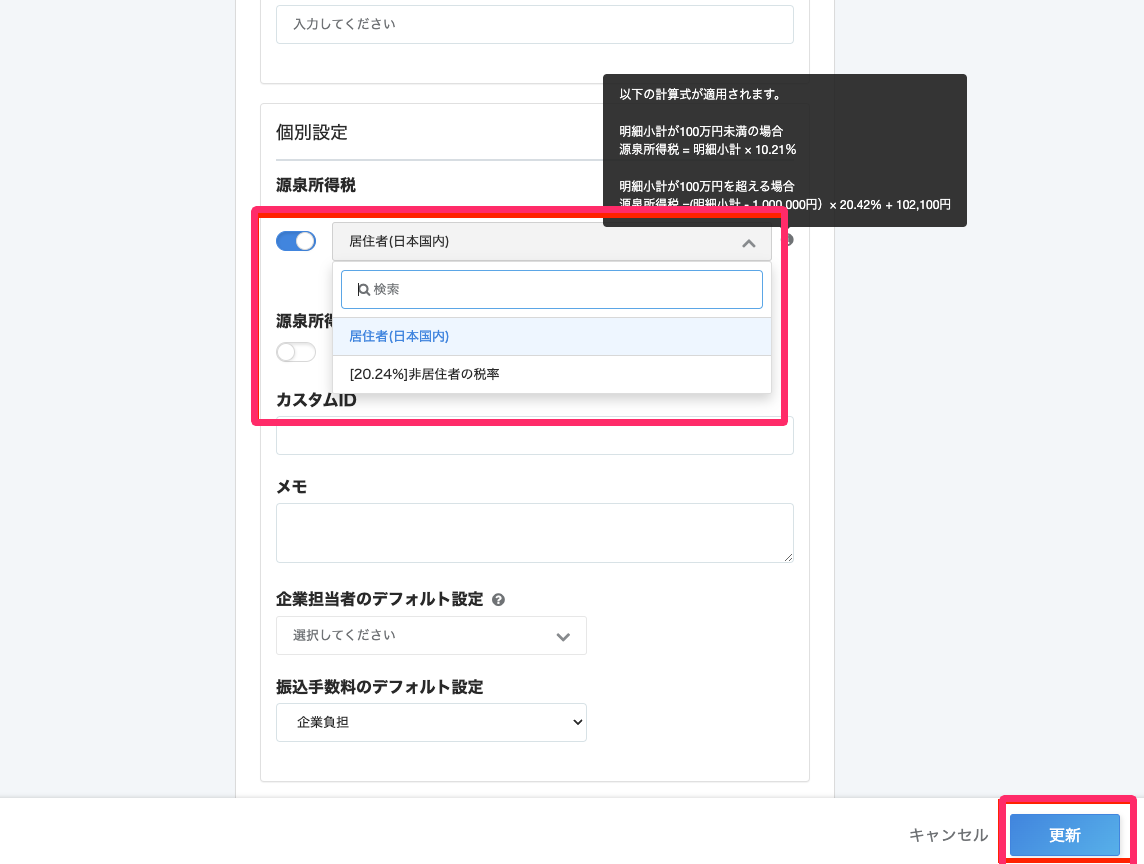Click the キャンセル link

948,835
